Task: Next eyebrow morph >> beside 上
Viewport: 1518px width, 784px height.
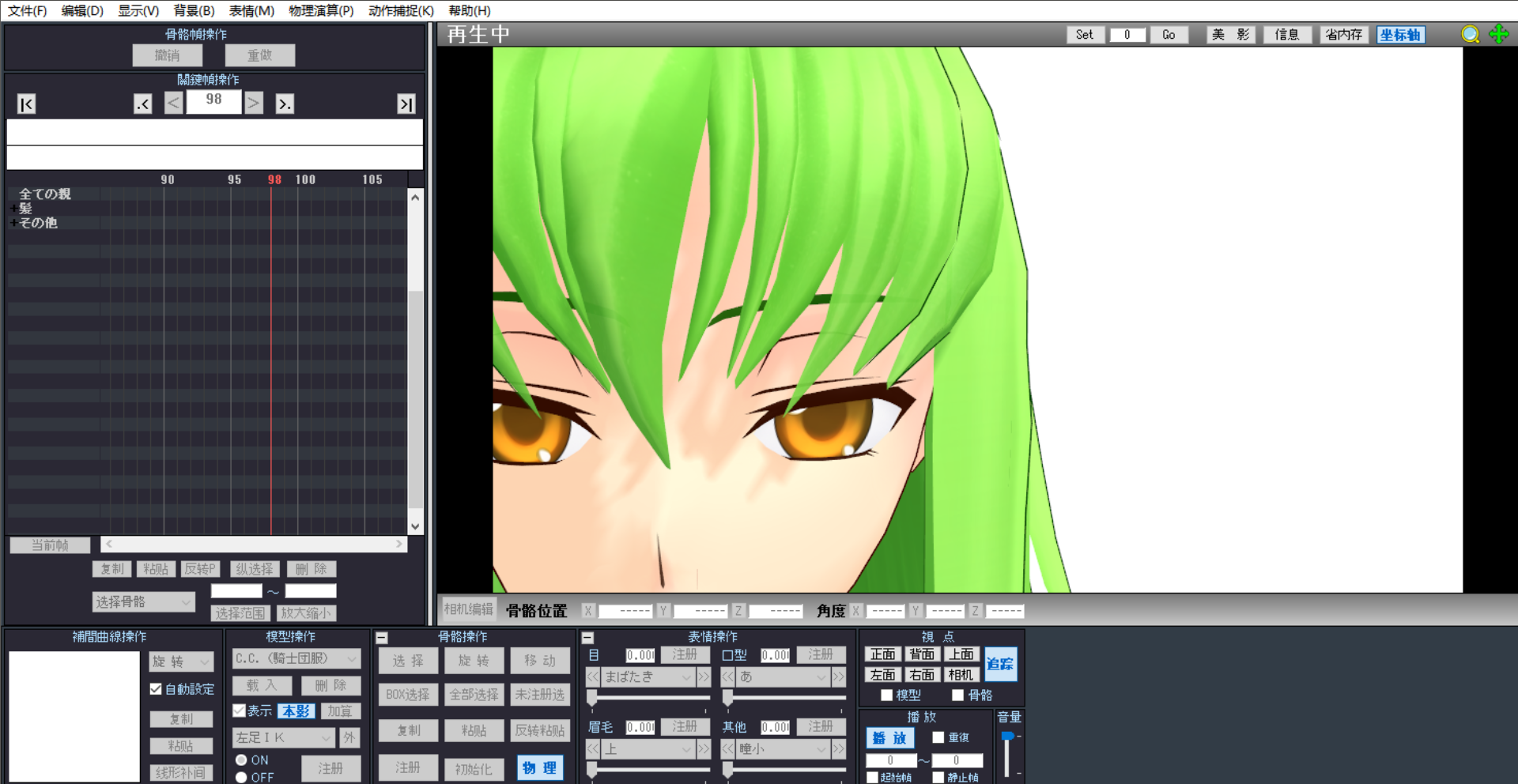Action: click(x=703, y=748)
